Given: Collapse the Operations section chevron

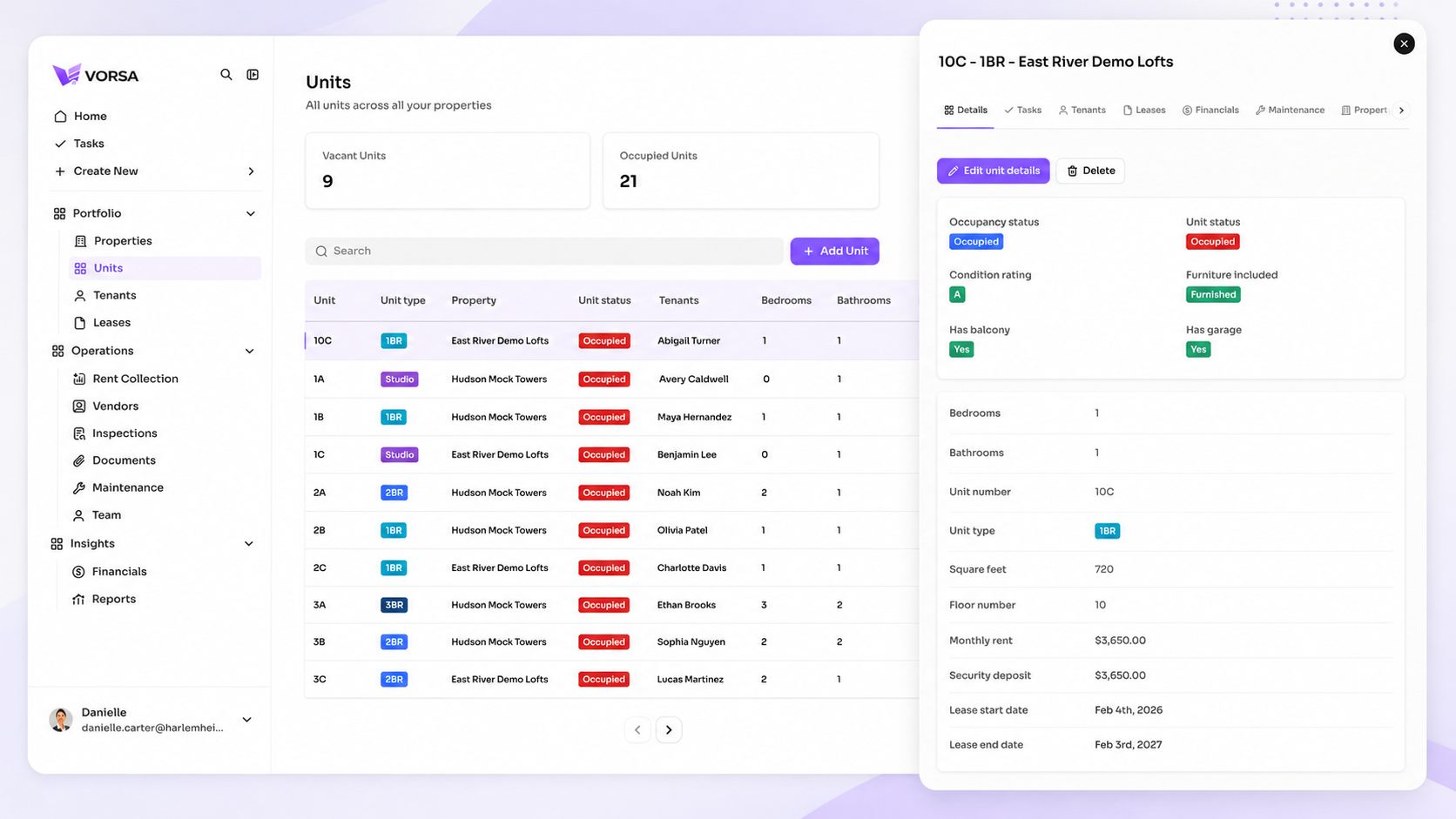Looking at the screenshot, I should (x=250, y=352).
